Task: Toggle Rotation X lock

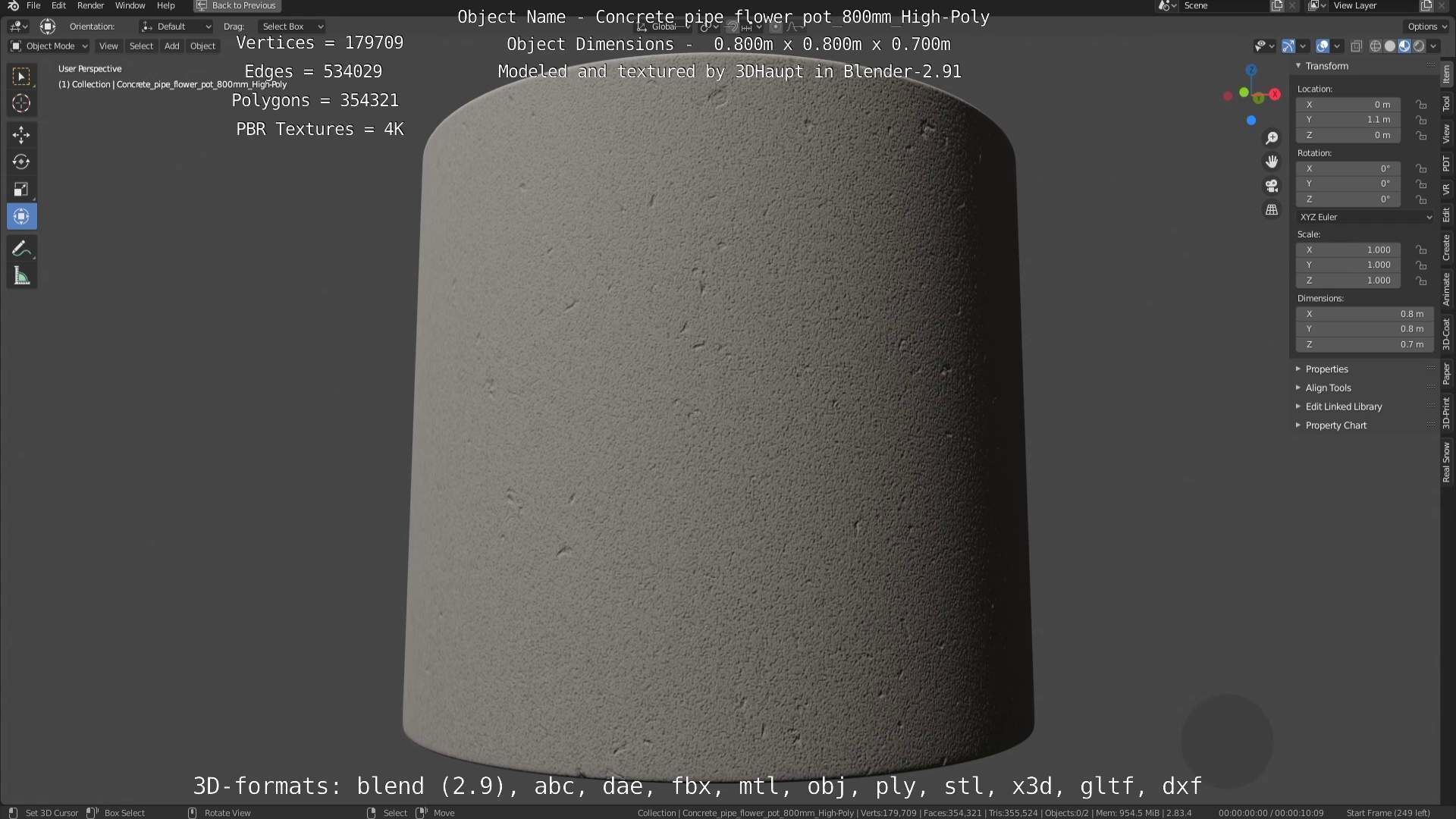Action: pyautogui.click(x=1421, y=169)
